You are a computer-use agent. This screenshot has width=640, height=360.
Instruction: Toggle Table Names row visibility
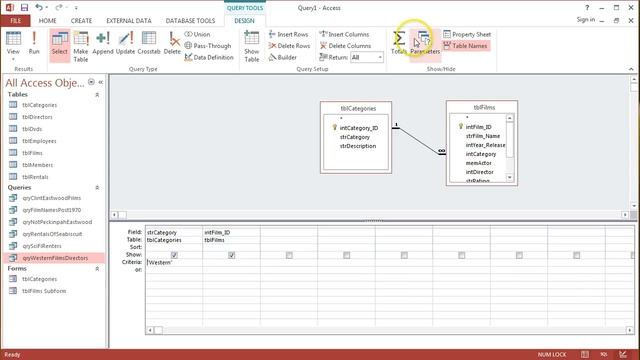[x=466, y=46]
